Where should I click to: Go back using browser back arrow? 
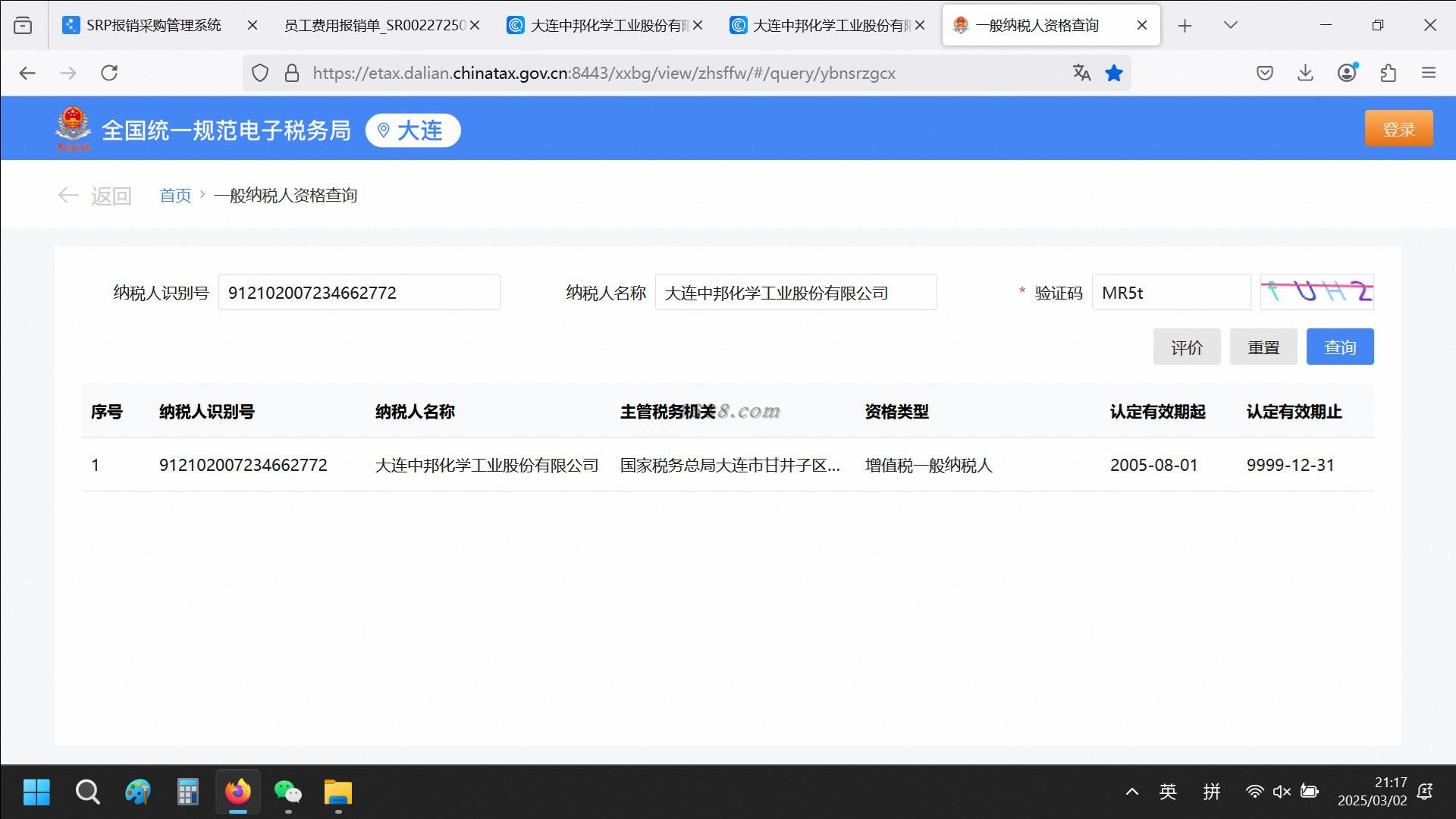[x=27, y=73]
